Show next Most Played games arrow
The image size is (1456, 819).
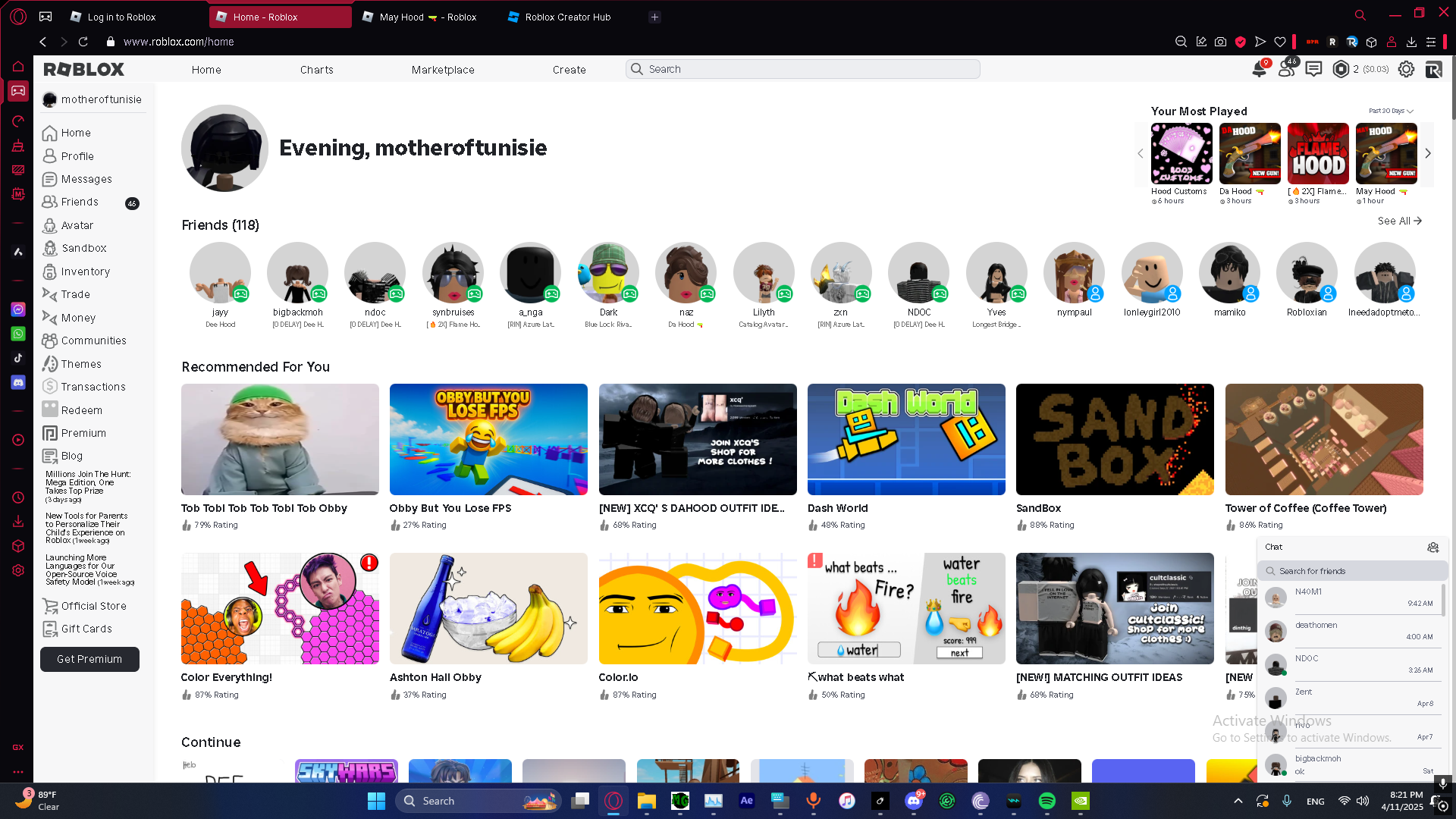(x=1428, y=153)
